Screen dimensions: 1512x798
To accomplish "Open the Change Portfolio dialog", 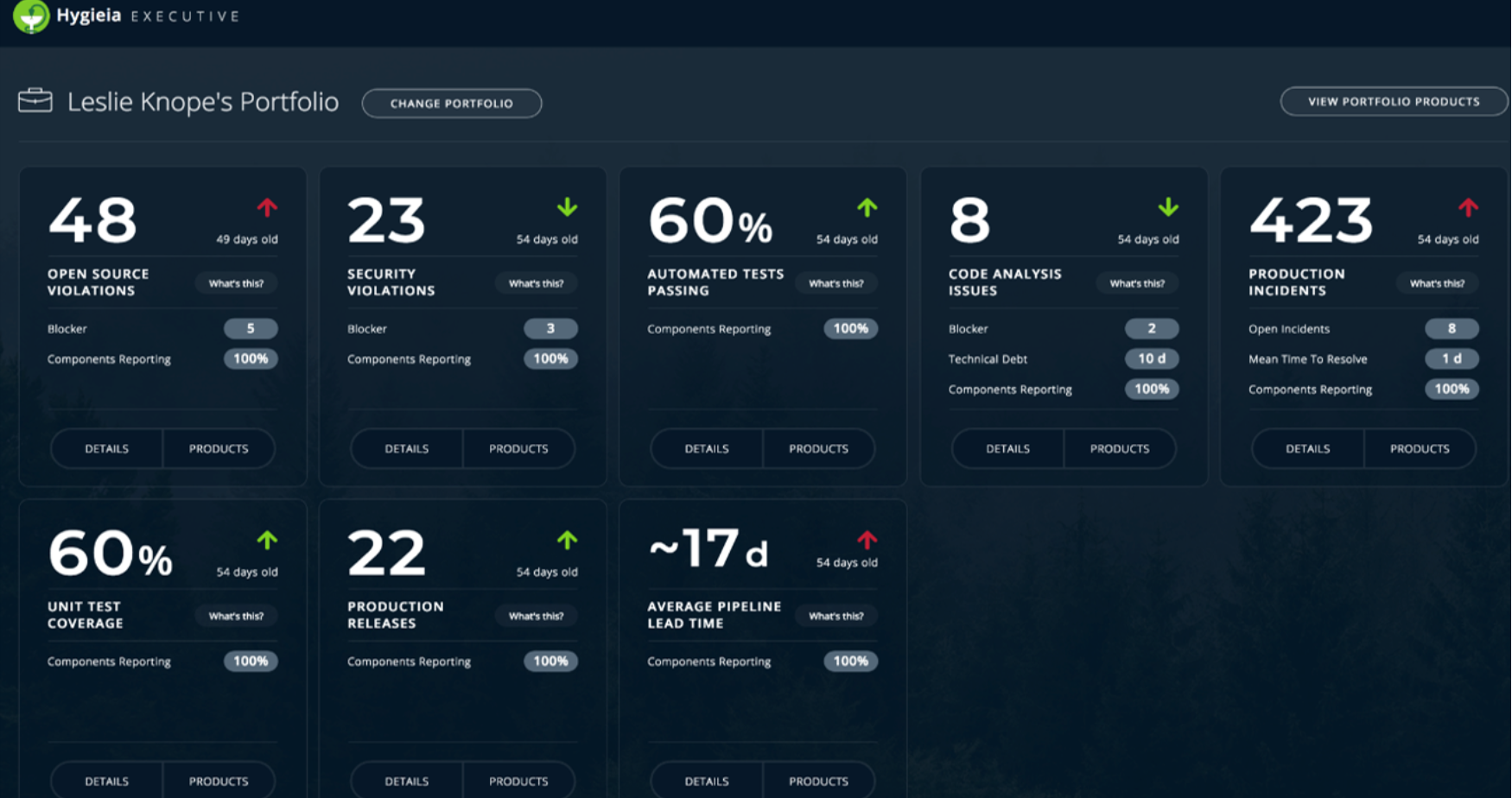I will coord(452,103).
